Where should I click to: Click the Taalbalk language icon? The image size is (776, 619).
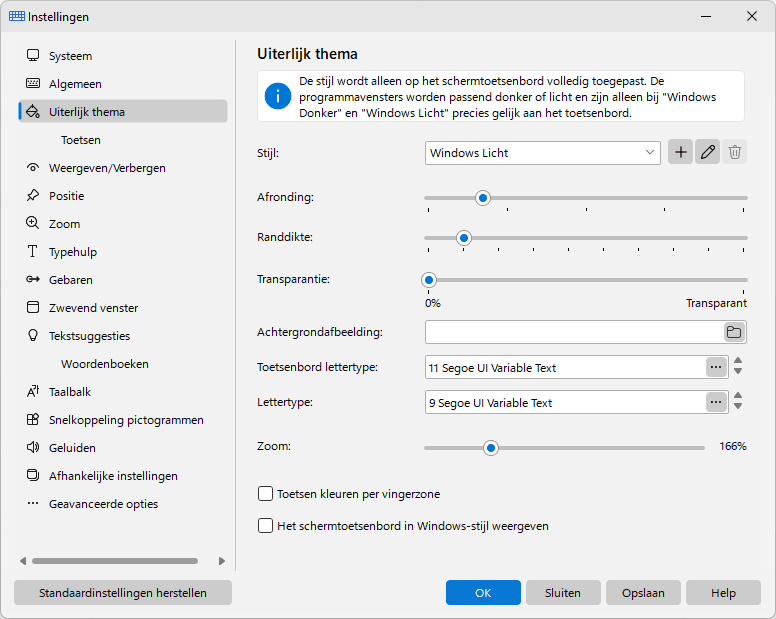33,391
